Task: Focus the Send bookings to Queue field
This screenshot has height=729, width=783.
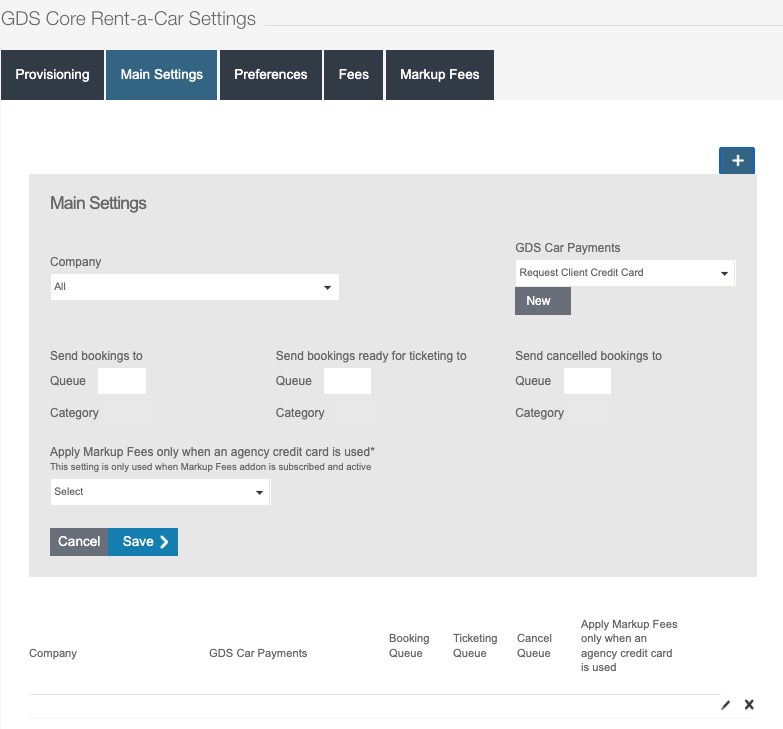Action: [x=121, y=381]
